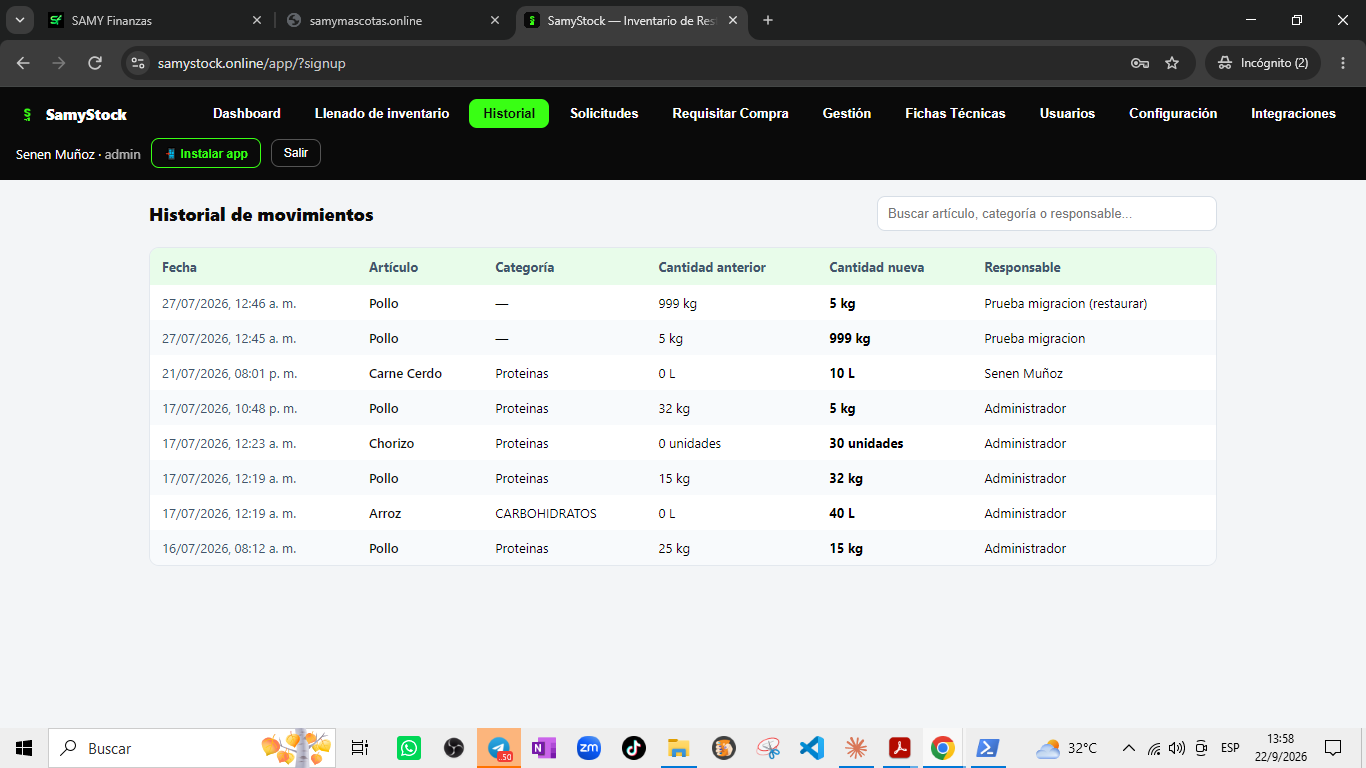
Task: Open a new browser tab
Action: (768, 20)
